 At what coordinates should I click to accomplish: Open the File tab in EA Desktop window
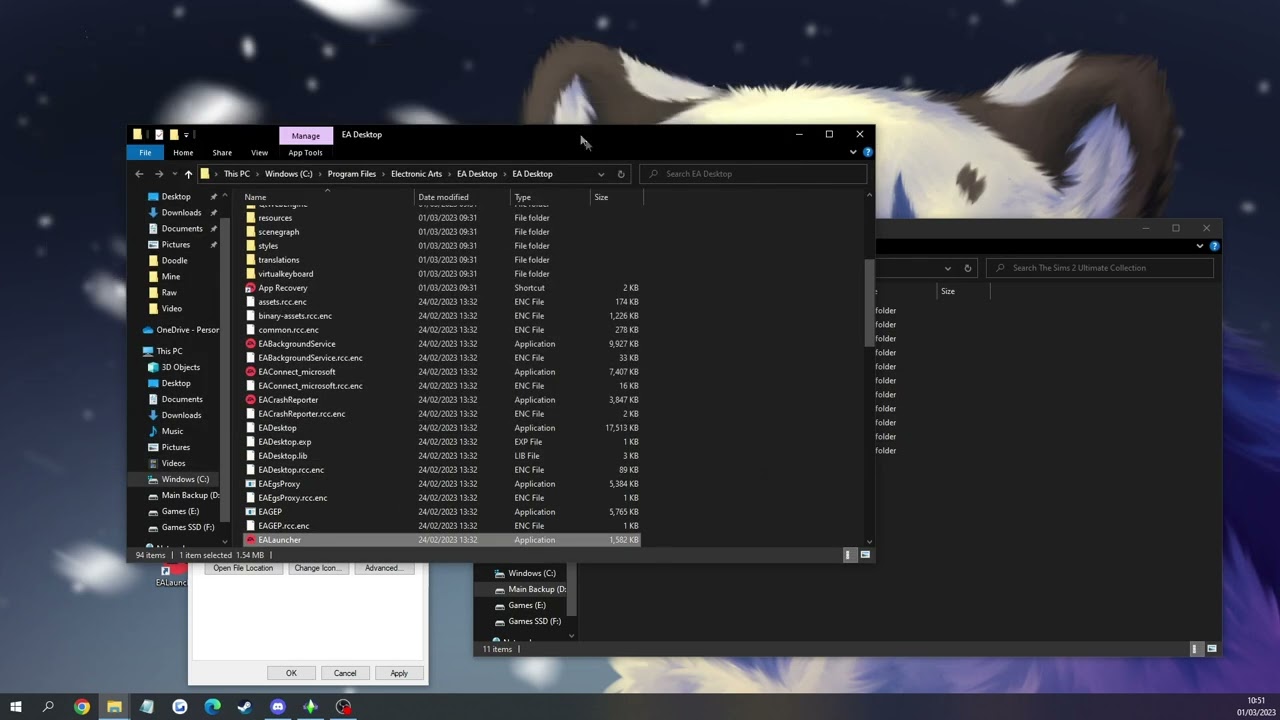tap(145, 152)
